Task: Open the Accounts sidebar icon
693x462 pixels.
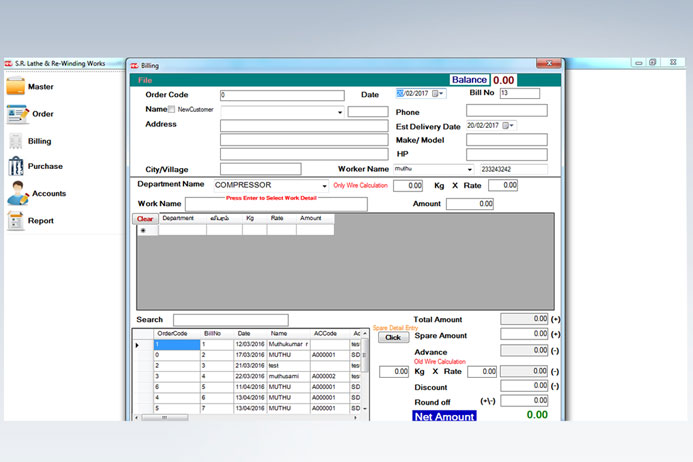Action: pos(16,193)
